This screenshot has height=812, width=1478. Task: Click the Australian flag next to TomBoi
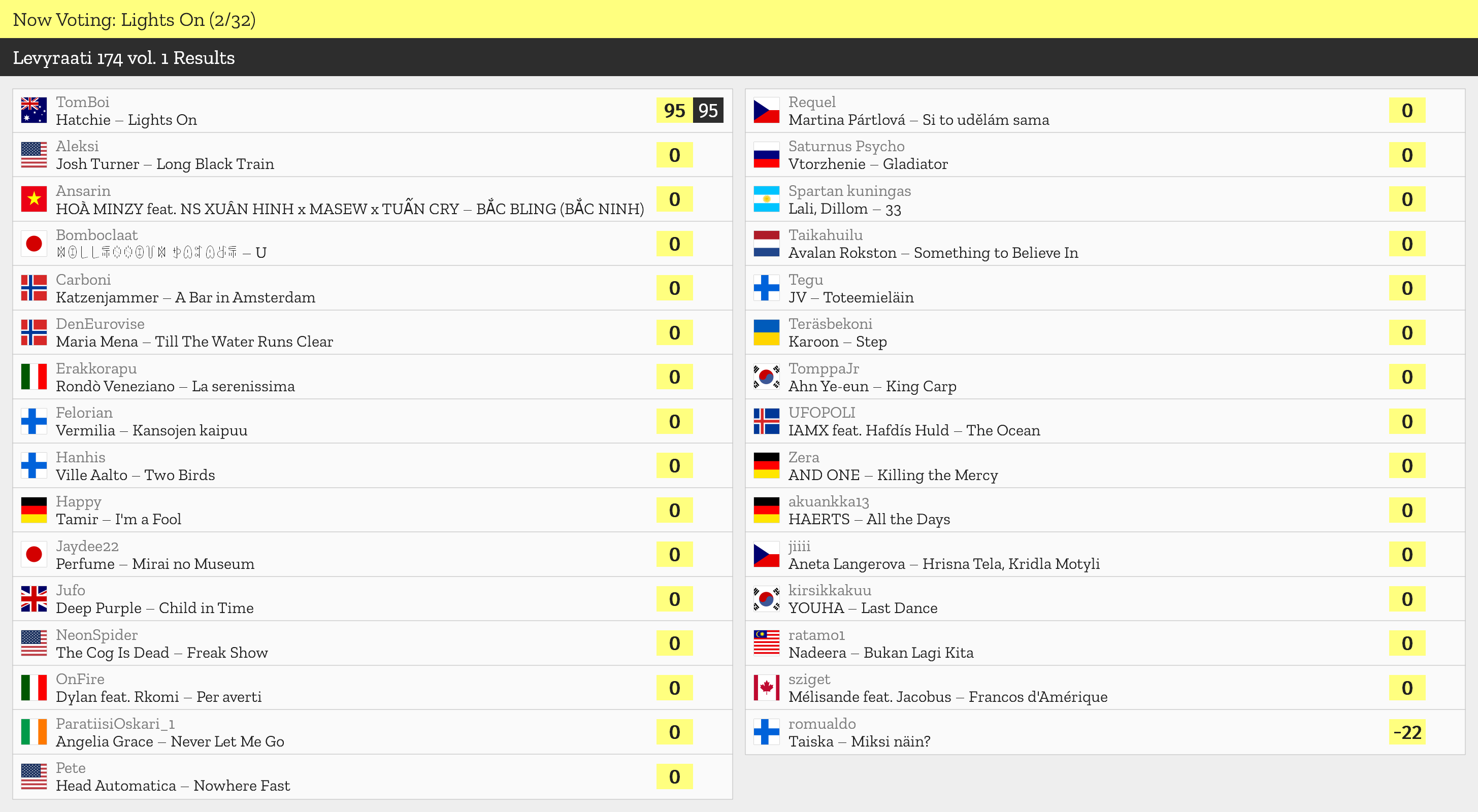point(34,110)
